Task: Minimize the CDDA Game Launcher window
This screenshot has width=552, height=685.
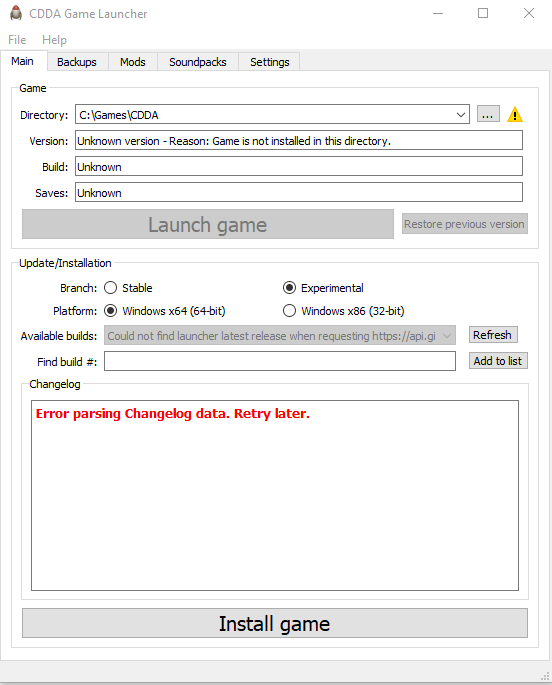Action: [x=438, y=14]
